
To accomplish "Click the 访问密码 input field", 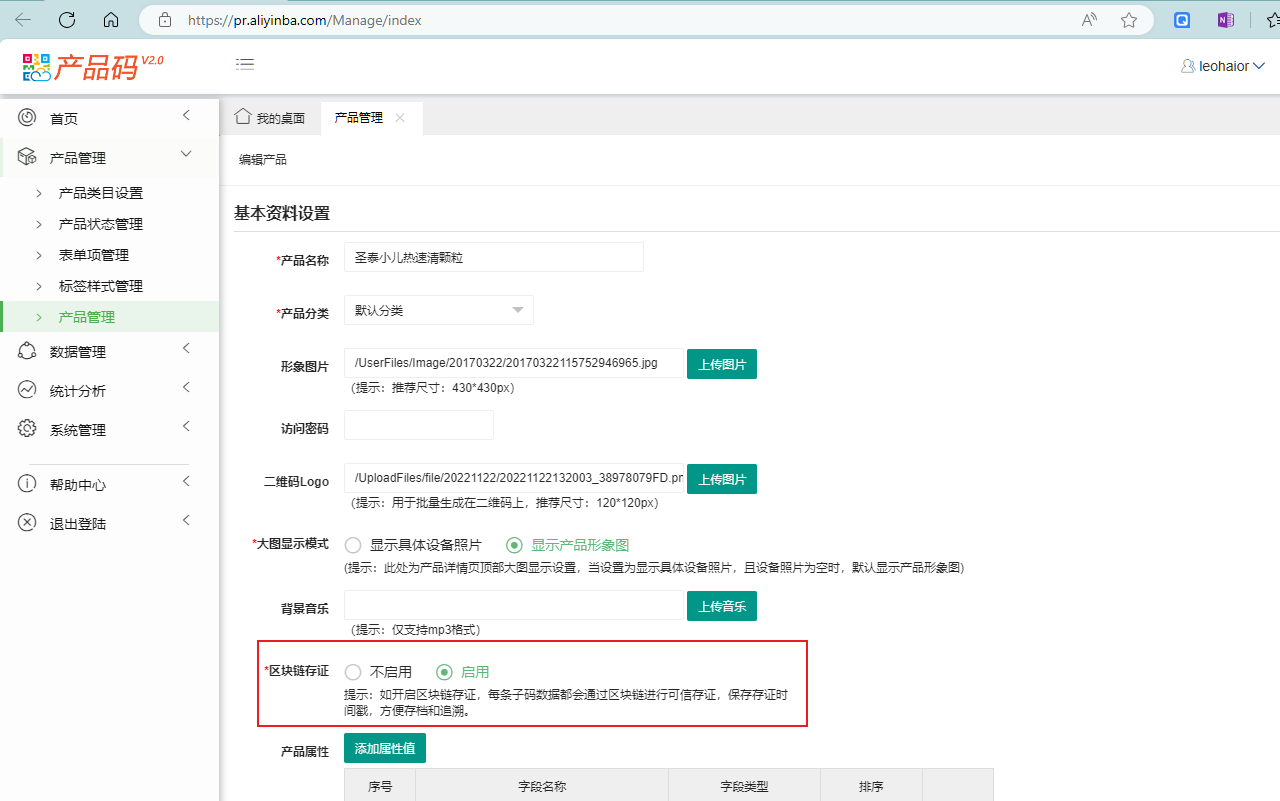I will point(418,425).
